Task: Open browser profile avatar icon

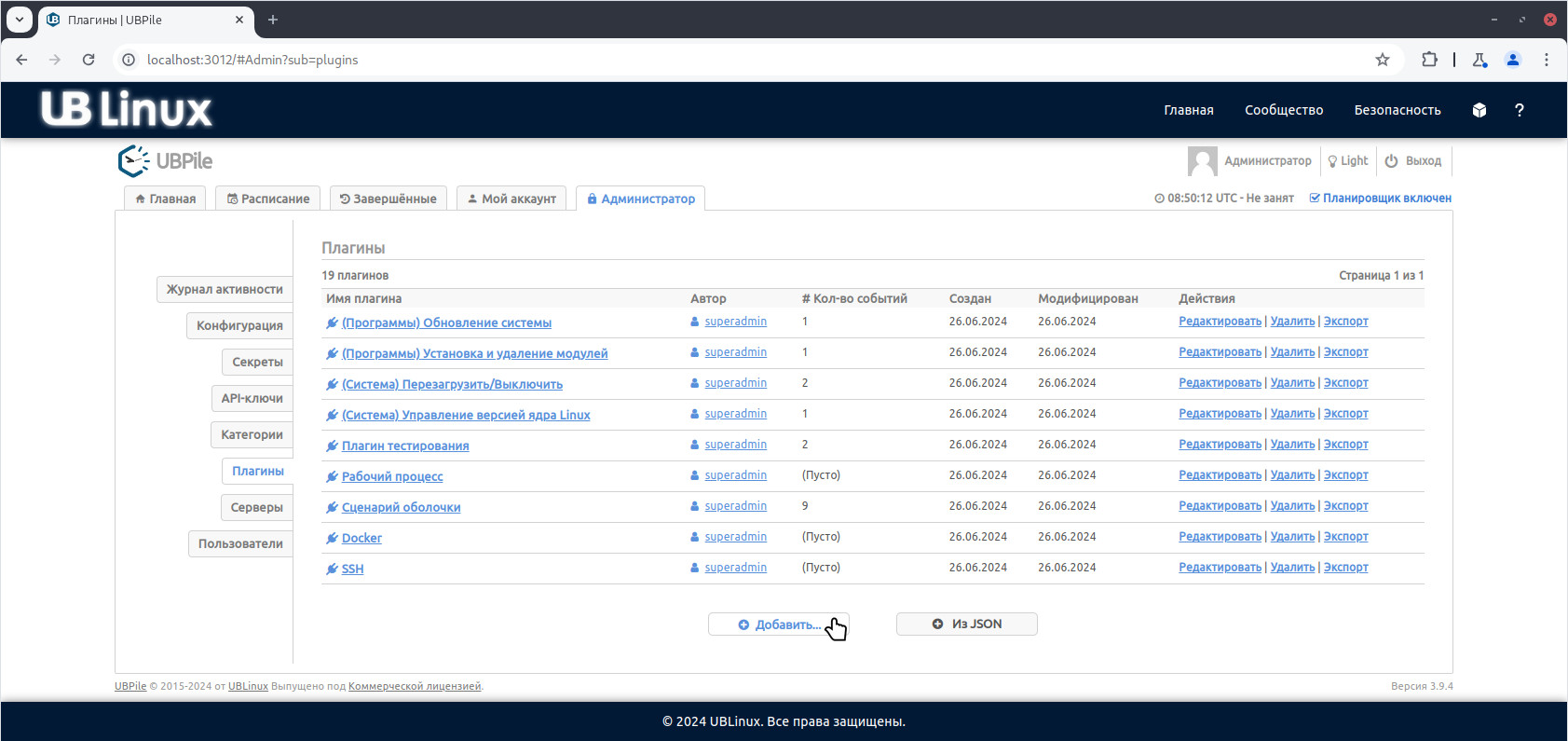Action: (x=1513, y=60)
